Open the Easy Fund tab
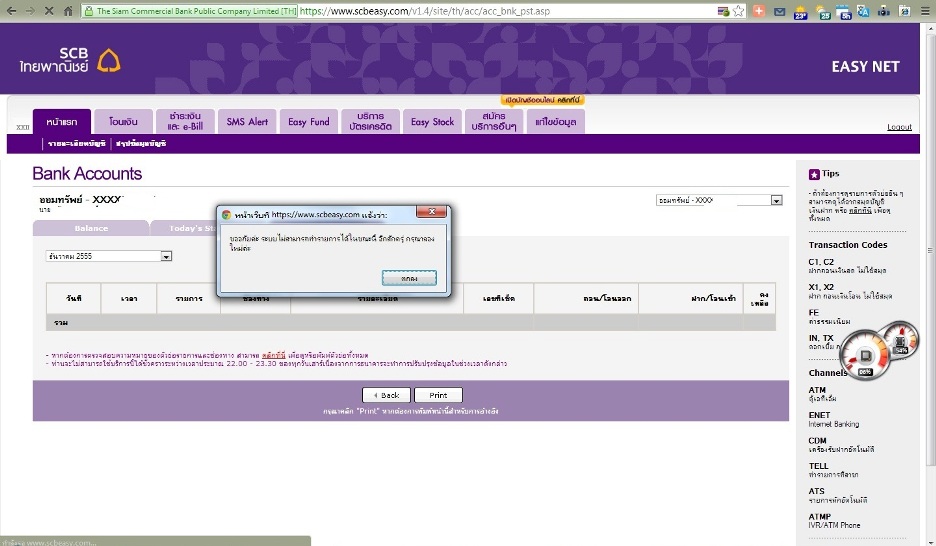The width and height of the screenshot is (936, 546). pos(309,122)
